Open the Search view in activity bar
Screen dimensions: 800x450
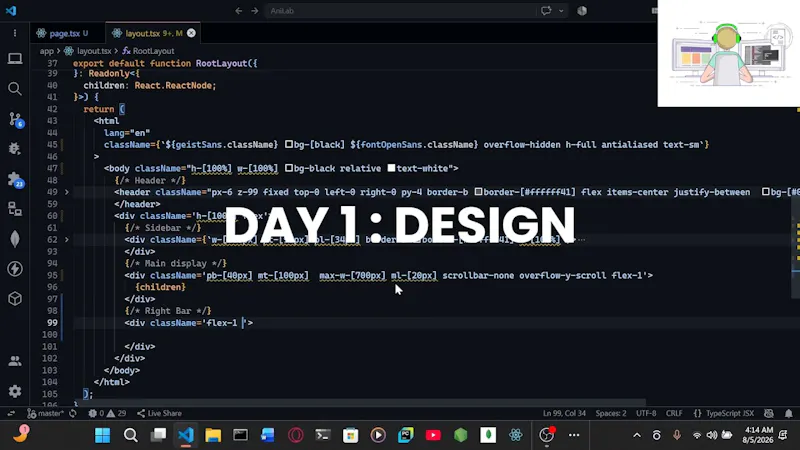[15, 89]
